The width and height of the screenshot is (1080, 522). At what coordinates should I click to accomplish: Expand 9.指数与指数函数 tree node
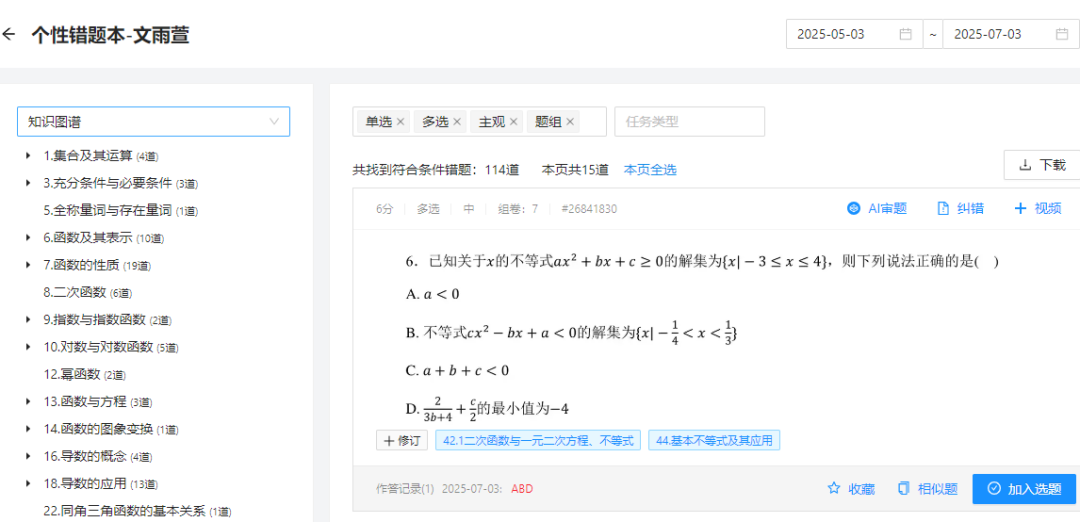click(x=28, y=320)
